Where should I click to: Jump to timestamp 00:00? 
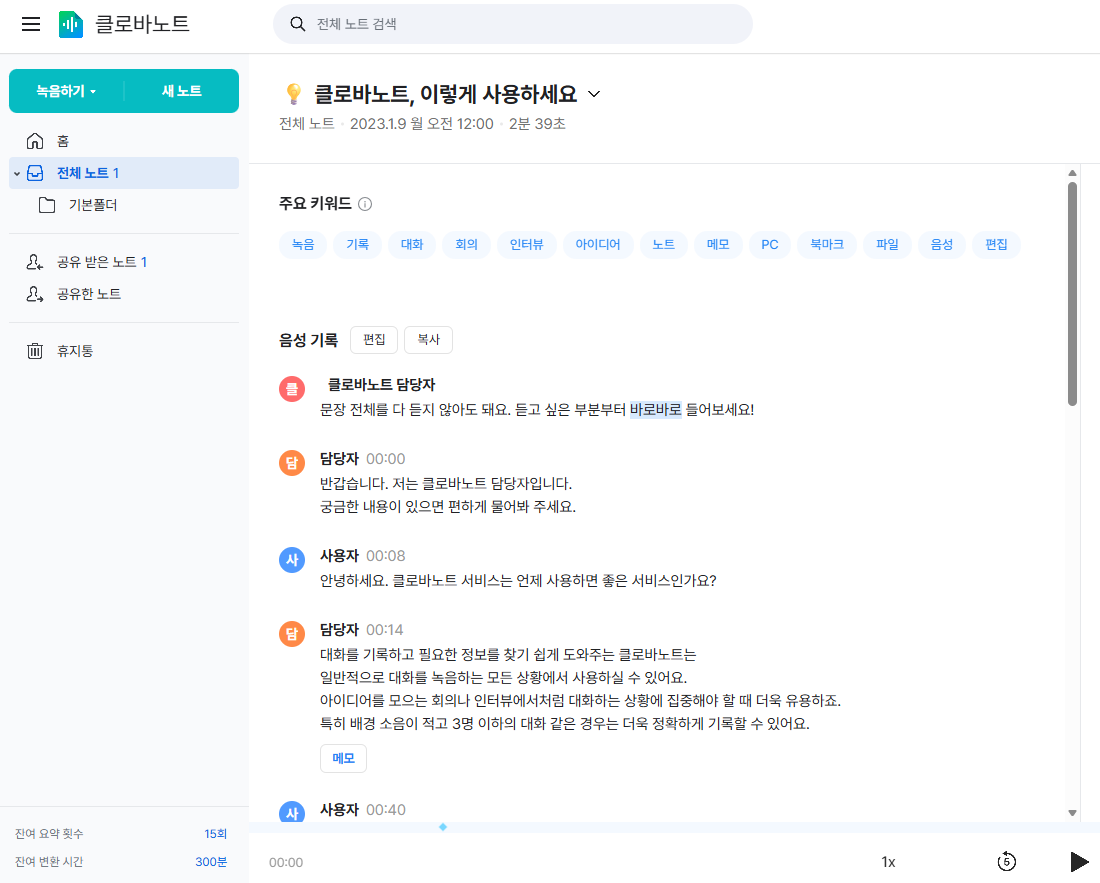point(386,459)
